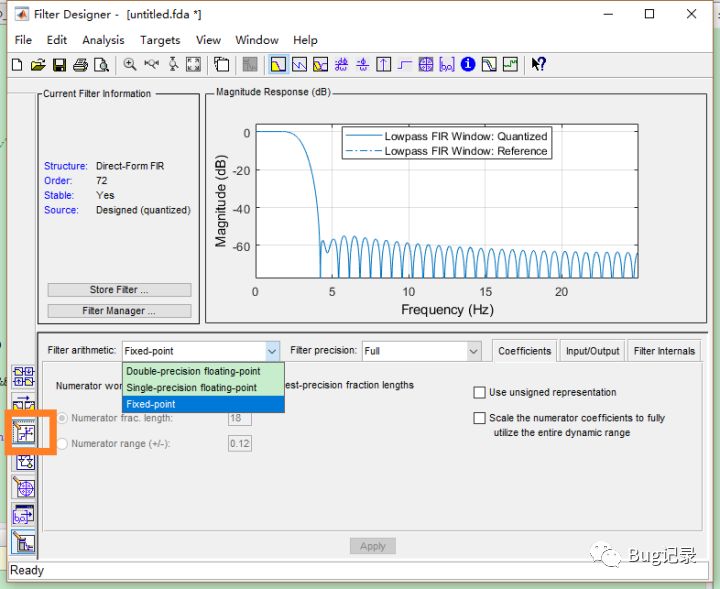720x589 pixels.
Task: Enable Use unsigned representation checkbox
Action: [480, 393]
